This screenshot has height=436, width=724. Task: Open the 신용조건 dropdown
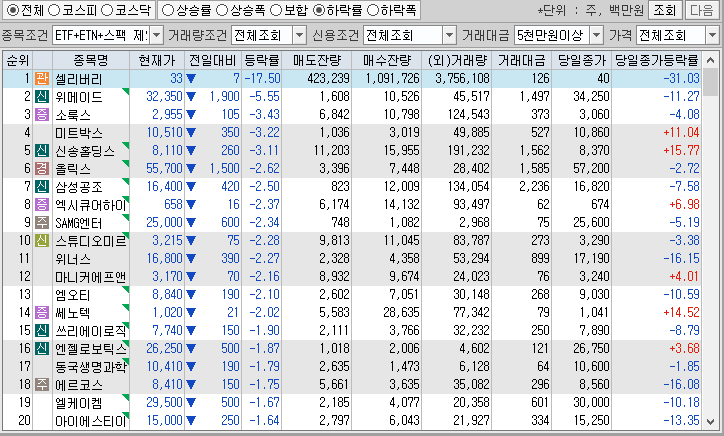[x=449, y=35]
